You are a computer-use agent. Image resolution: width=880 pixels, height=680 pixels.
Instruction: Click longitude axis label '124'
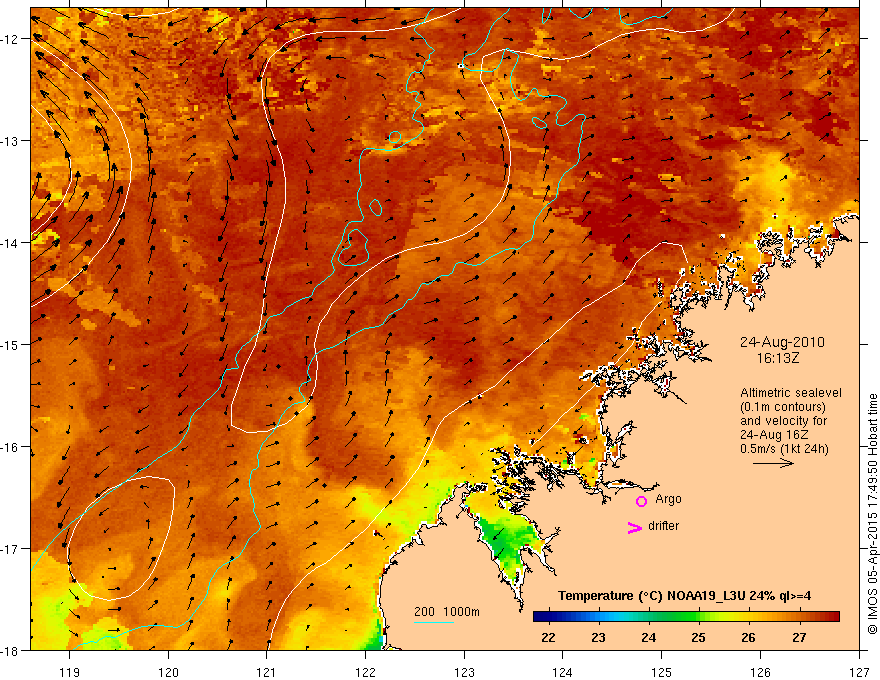(563, 672)
